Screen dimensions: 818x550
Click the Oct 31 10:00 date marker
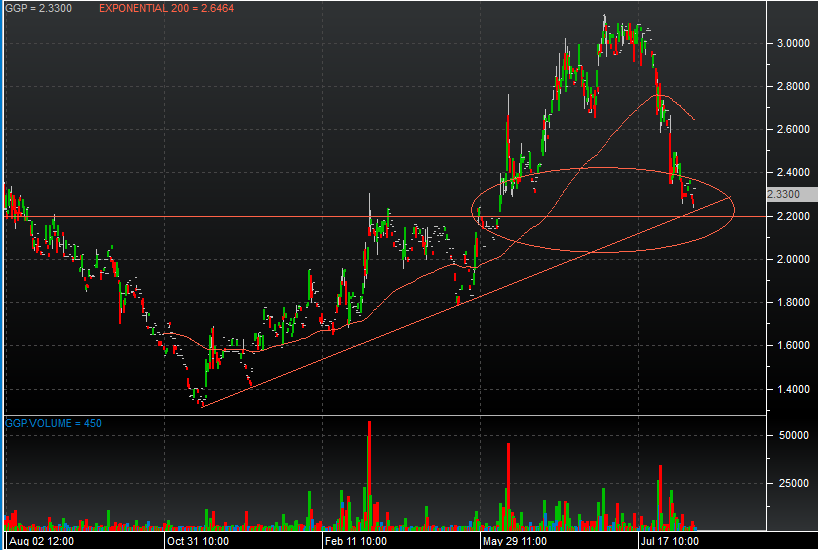point(196,541)
